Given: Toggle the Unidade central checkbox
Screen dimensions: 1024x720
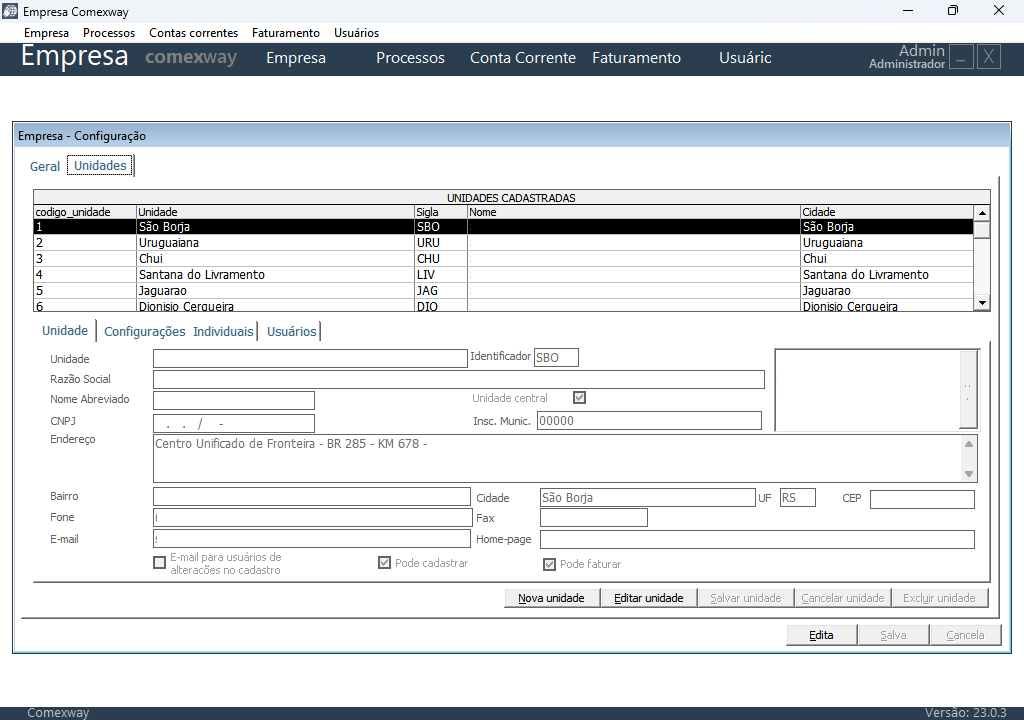Looking at the screenshot, I should (579, 397).
